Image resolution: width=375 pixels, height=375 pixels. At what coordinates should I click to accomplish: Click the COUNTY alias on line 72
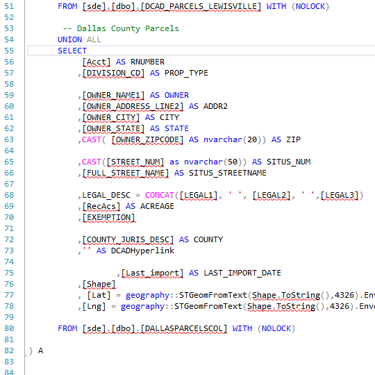208,240
